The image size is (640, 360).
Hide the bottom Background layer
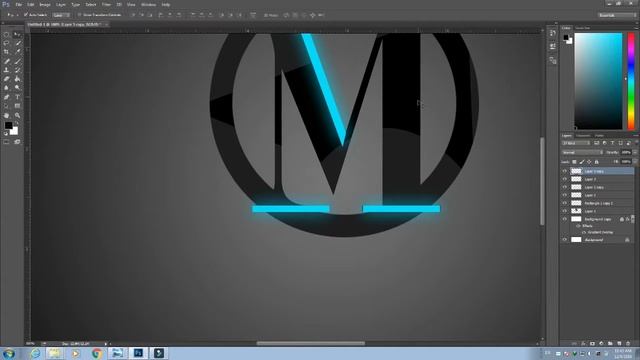(565, 240)
